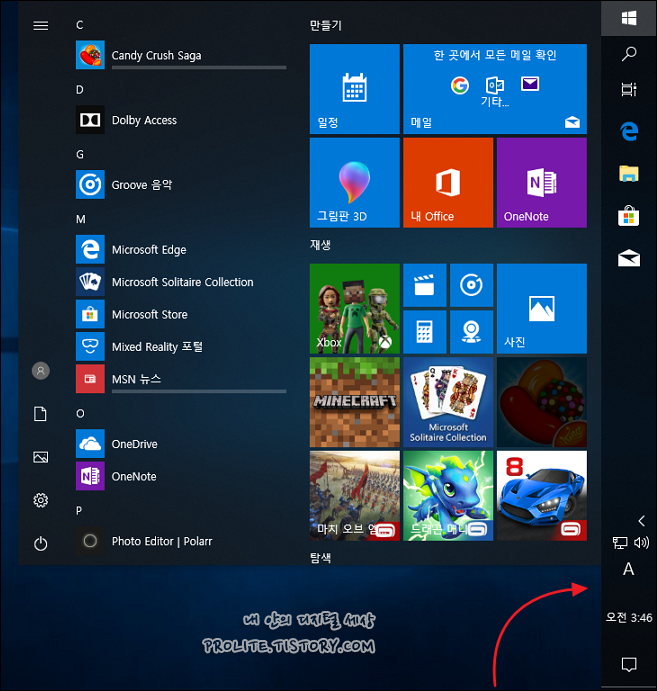
Task: Open the Action Center notification icon
Action: (x=629, y=664)
